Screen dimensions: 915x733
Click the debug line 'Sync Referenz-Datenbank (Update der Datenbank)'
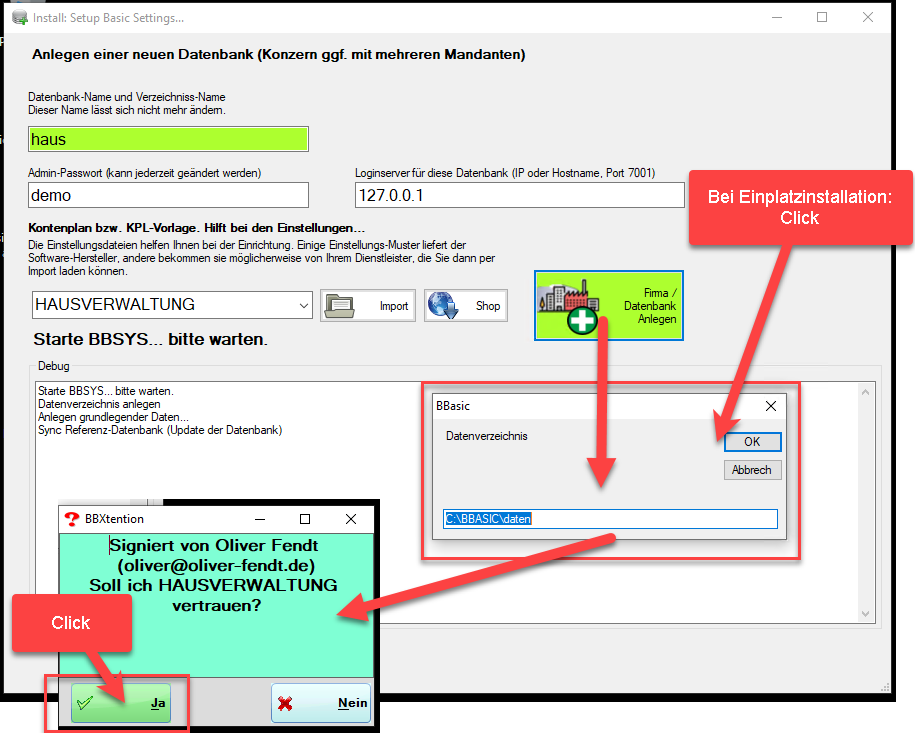[160, 430]
